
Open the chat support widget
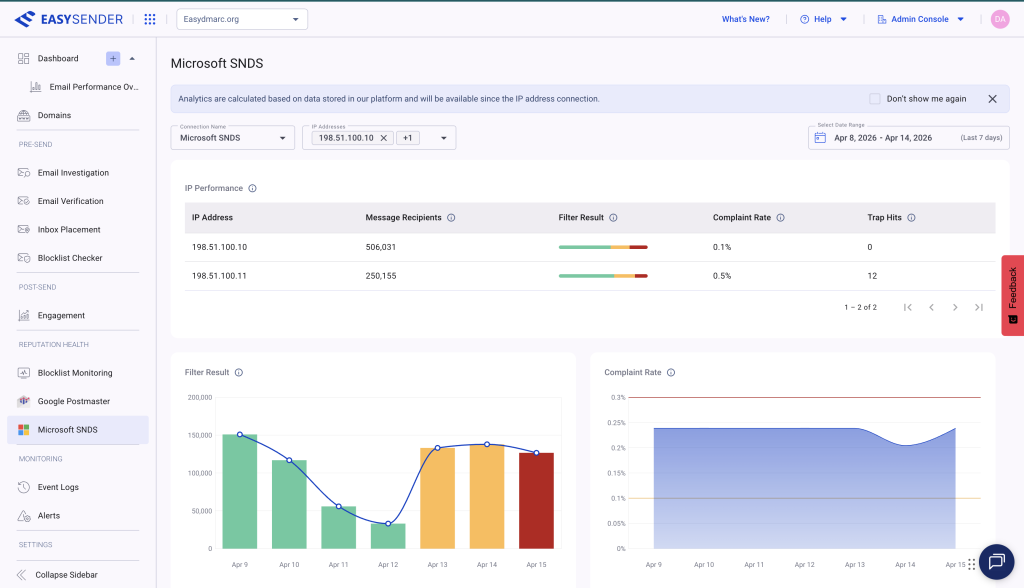coord(996,561)
